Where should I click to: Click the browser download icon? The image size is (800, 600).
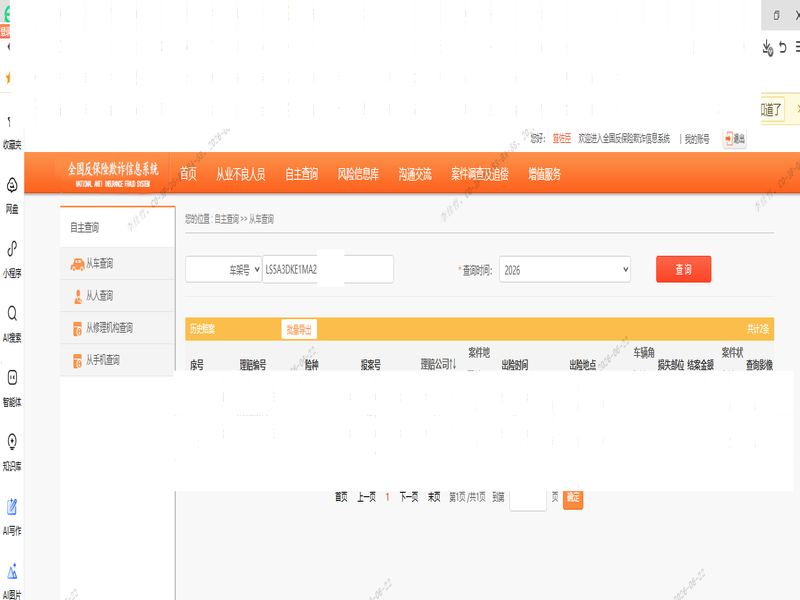tap(767, 47)
